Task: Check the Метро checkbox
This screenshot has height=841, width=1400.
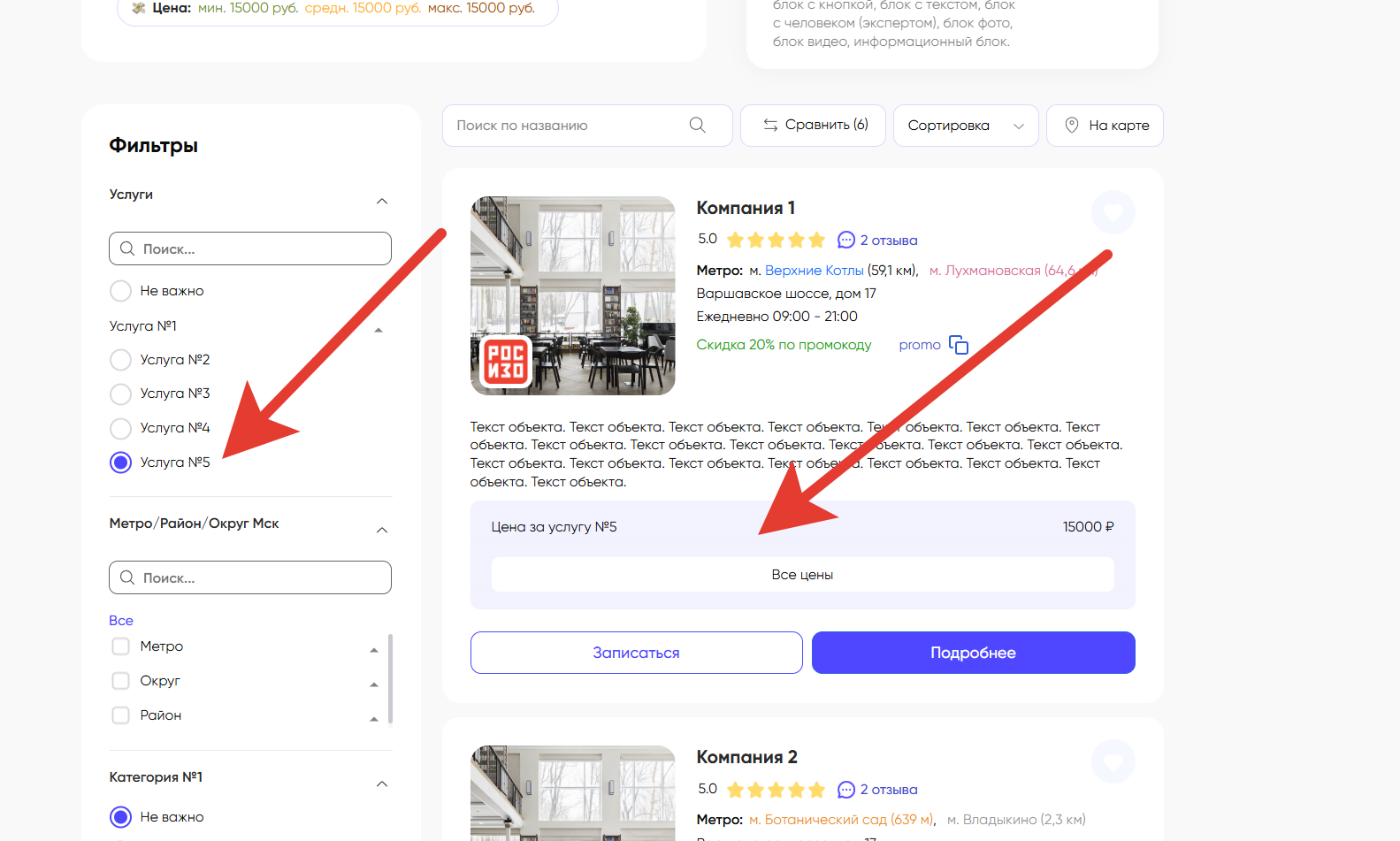Action: point(120,646)
